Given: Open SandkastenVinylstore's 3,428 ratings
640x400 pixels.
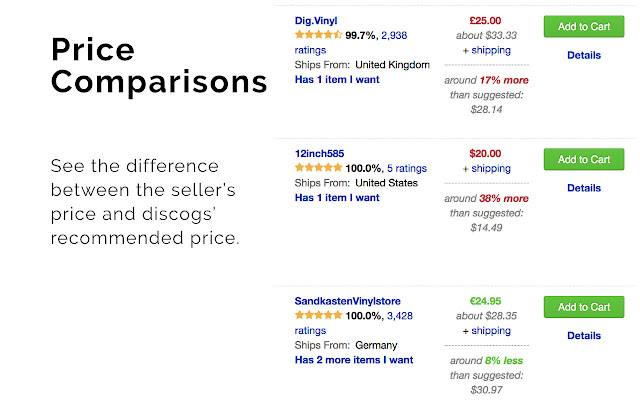Looking at the screenshot, I should 400,316.
